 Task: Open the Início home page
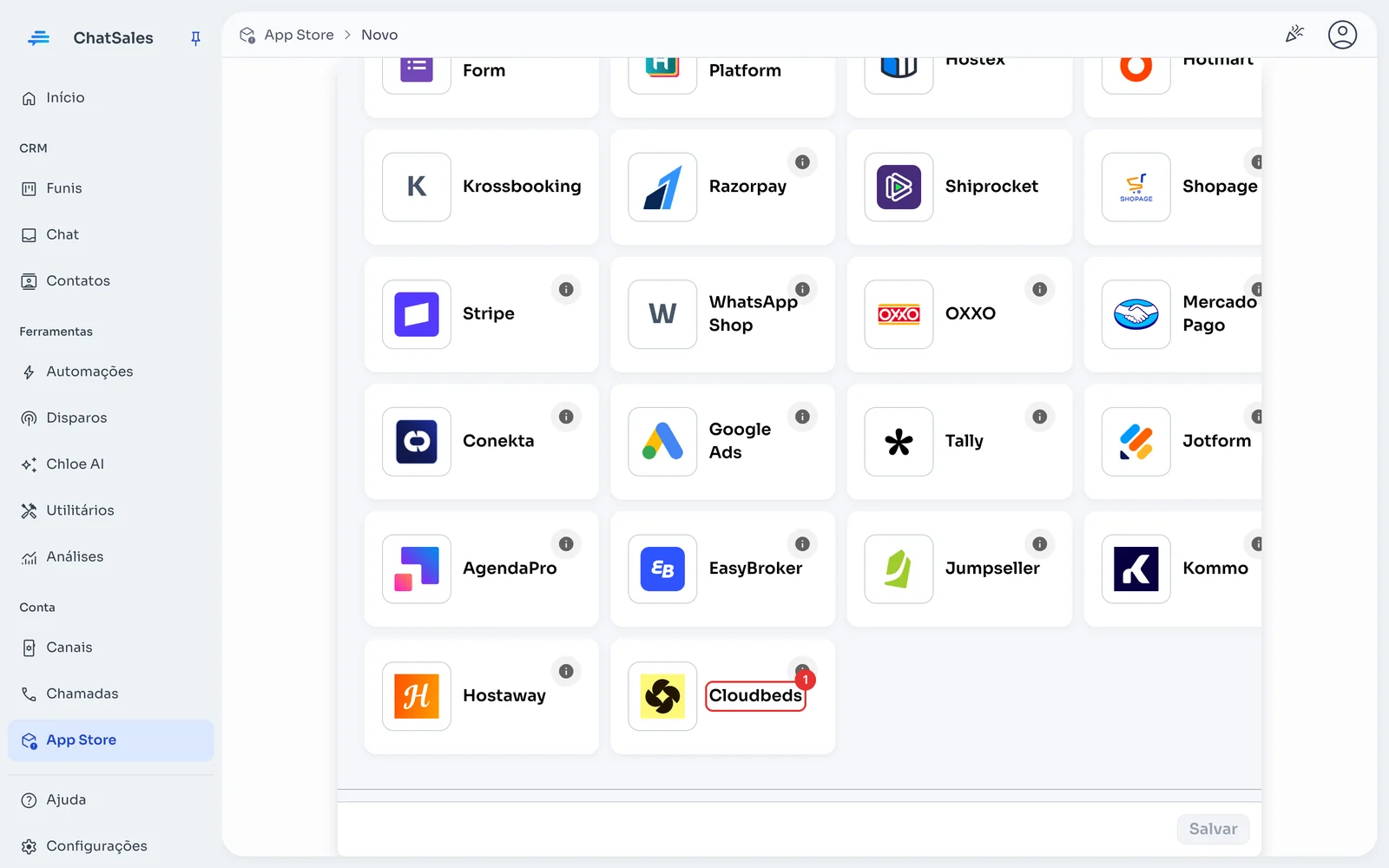110,98
